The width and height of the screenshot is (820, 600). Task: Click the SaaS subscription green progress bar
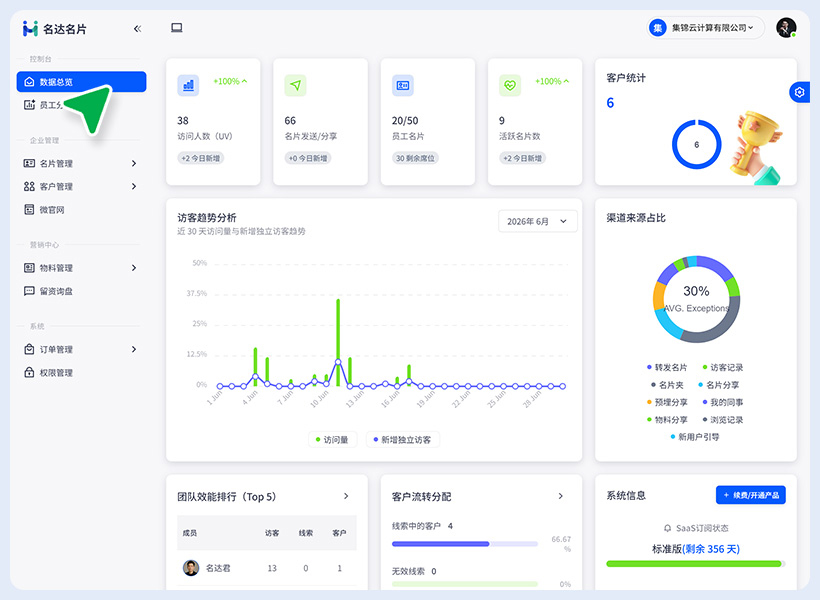pyautogui.click(x=696, y=564)
